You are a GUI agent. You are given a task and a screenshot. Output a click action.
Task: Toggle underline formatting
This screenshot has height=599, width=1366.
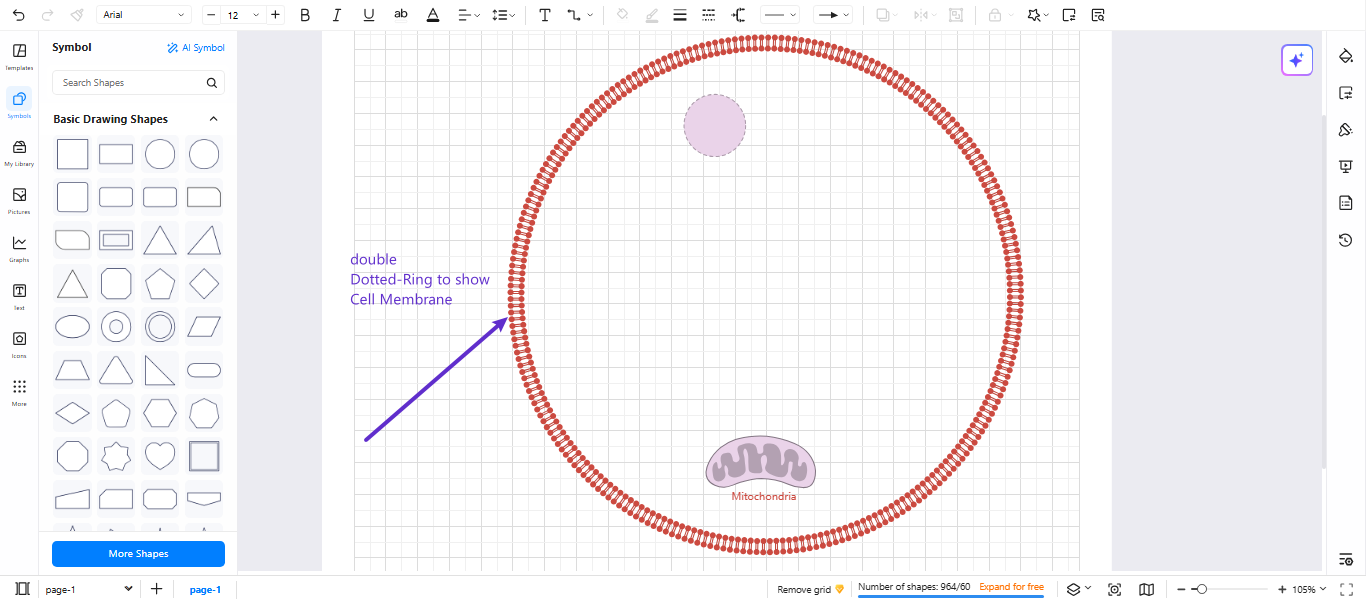coord(369,15)
